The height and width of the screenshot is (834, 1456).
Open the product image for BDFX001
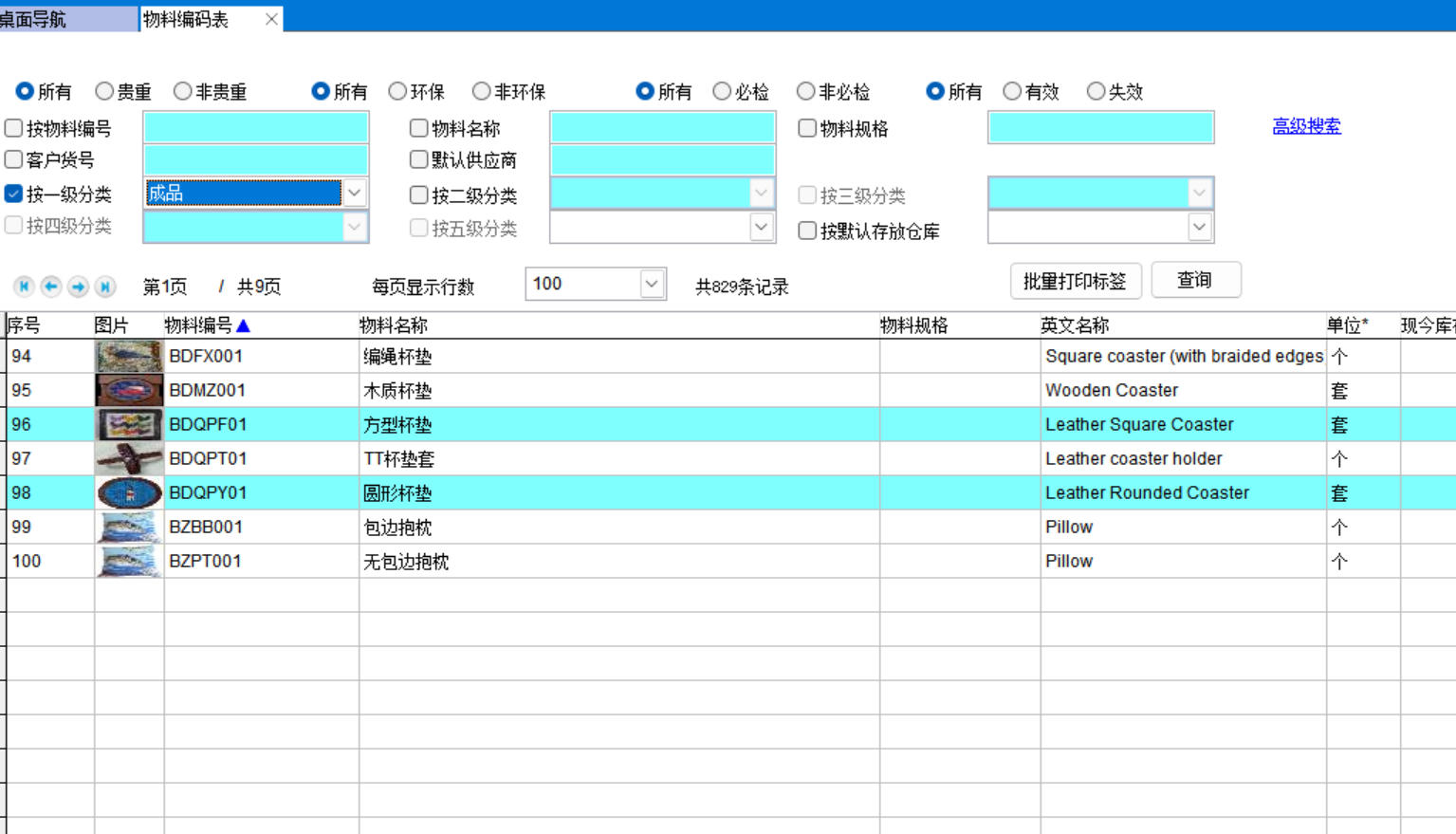tap(129, 357)
